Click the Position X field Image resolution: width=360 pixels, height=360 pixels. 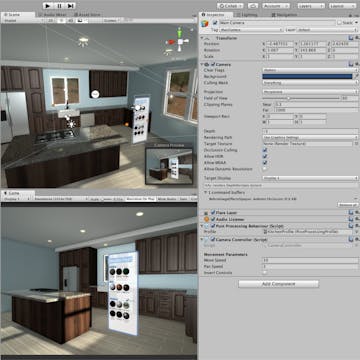coord(279,44)
